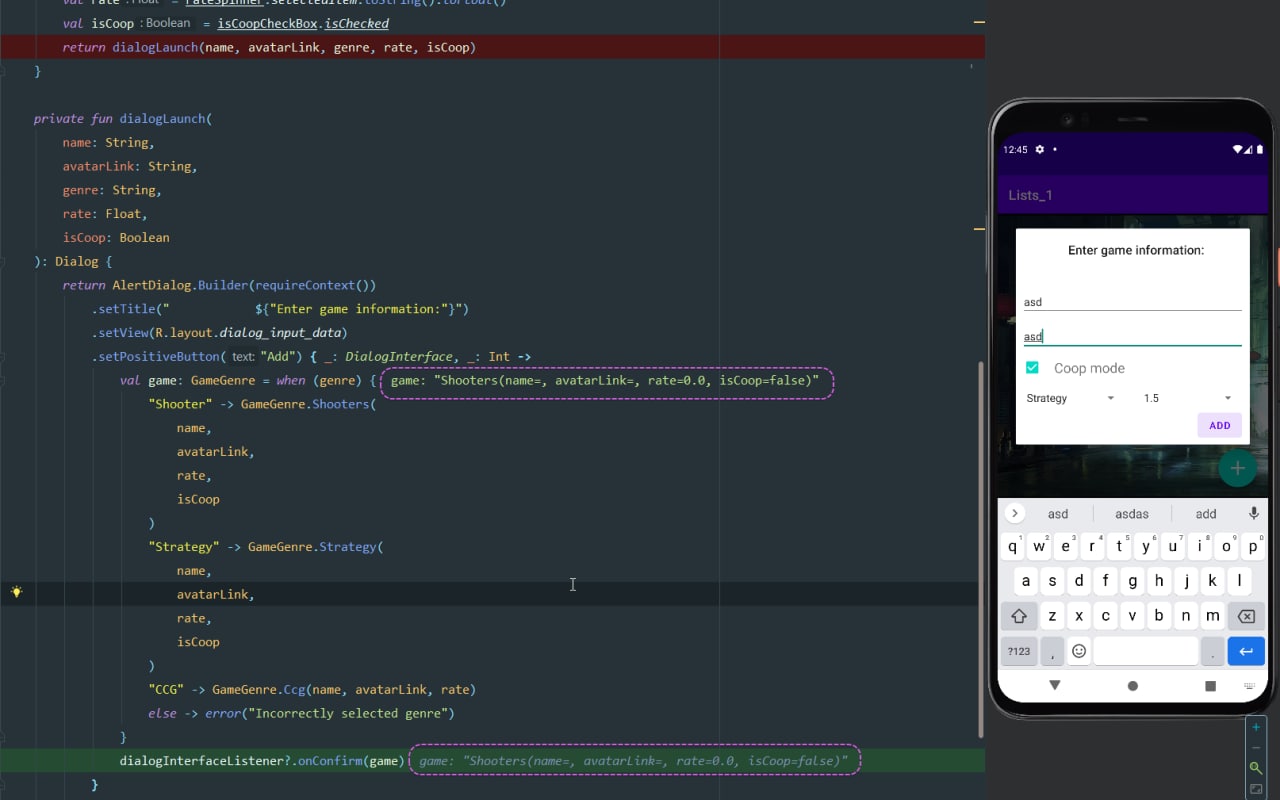
Task: Click the '.setPositiveButton' call
Action: point(155,357)
